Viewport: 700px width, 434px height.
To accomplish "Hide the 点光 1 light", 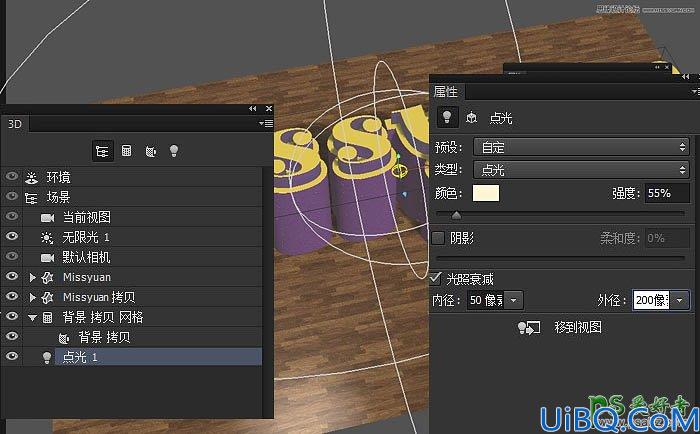I will (x=12, y=356).
